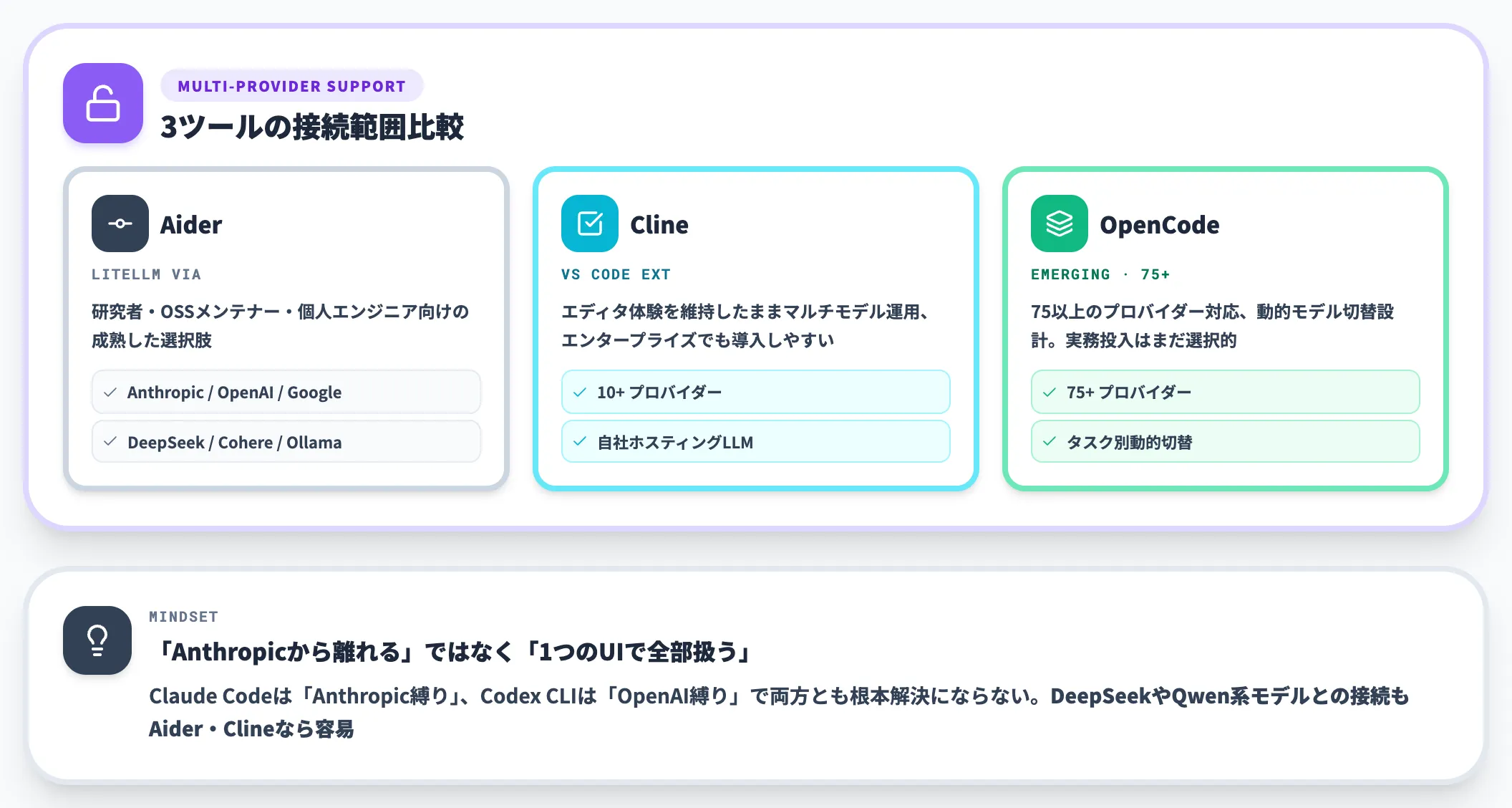Click OpenCode description 75以上のプロバイダー対応

pos(1213,326)
